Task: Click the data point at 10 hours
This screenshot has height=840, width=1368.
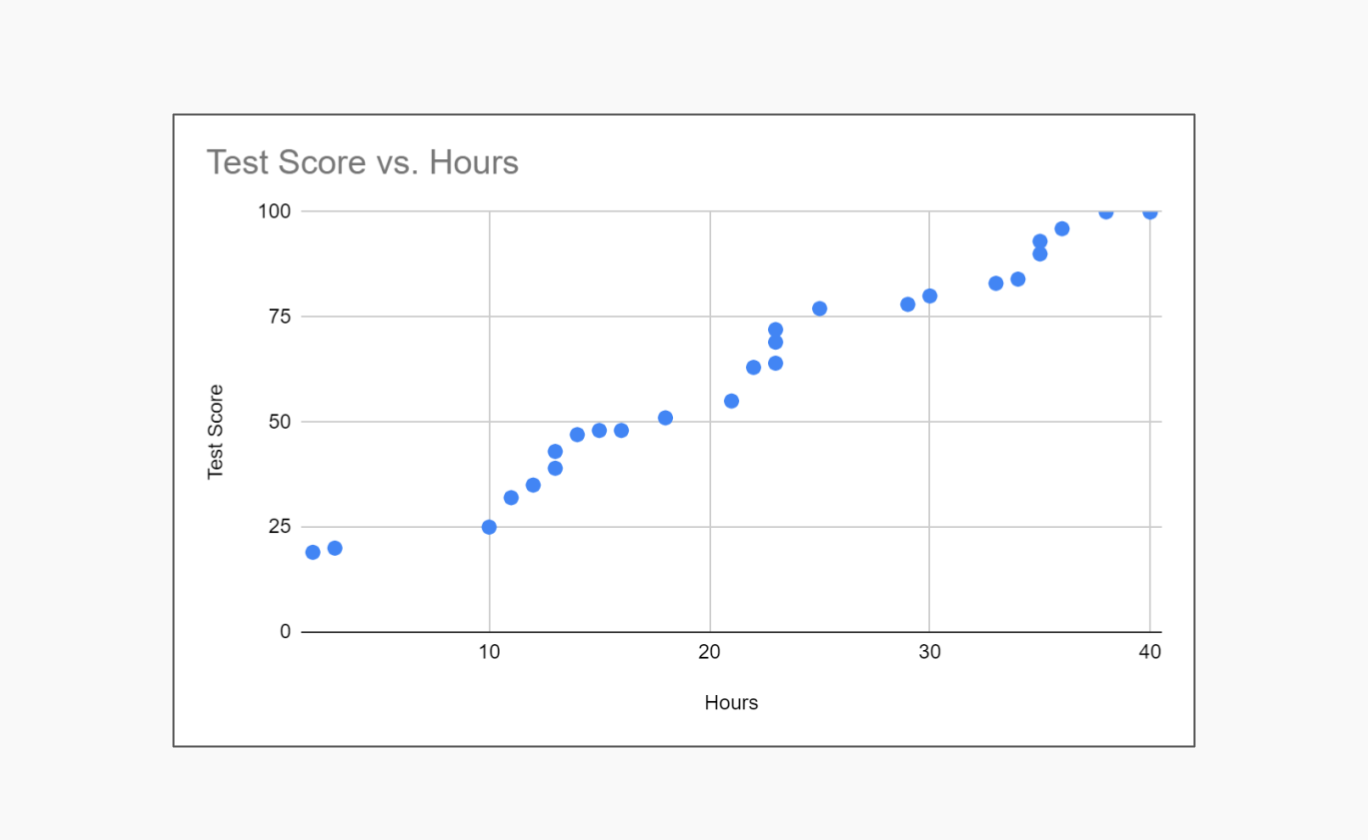Action: [x=489, y=527]
